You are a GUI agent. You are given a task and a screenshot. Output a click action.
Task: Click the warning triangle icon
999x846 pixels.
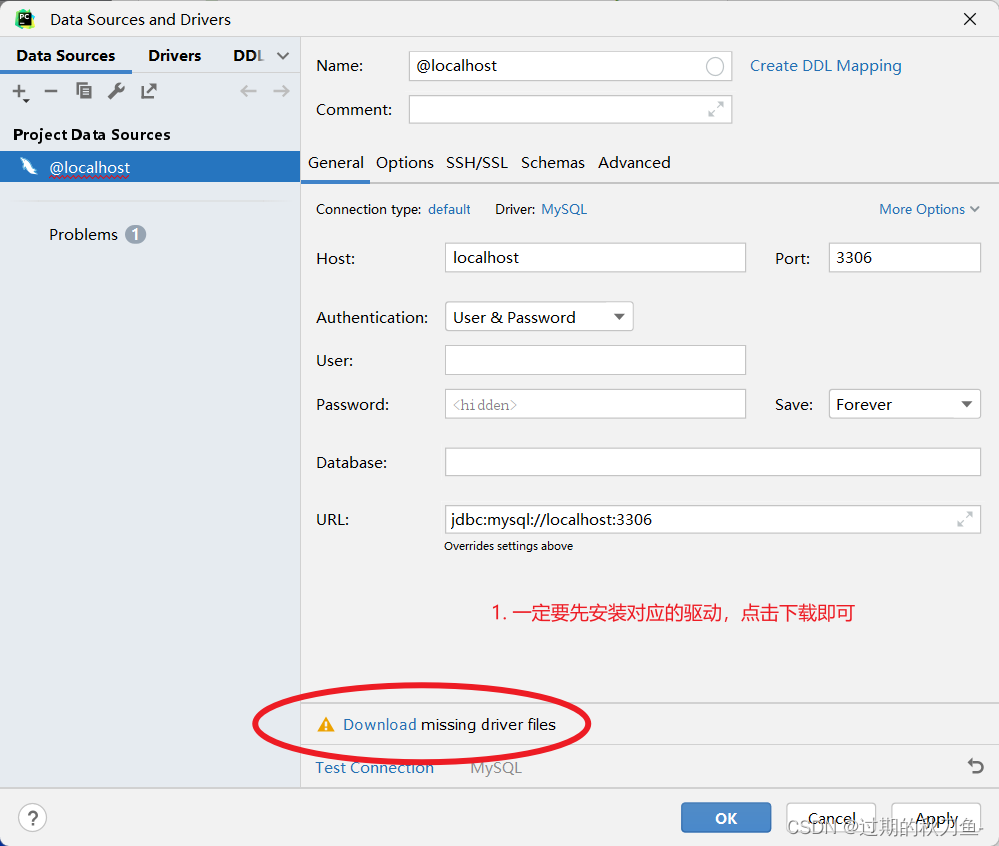tap(326, 725)
